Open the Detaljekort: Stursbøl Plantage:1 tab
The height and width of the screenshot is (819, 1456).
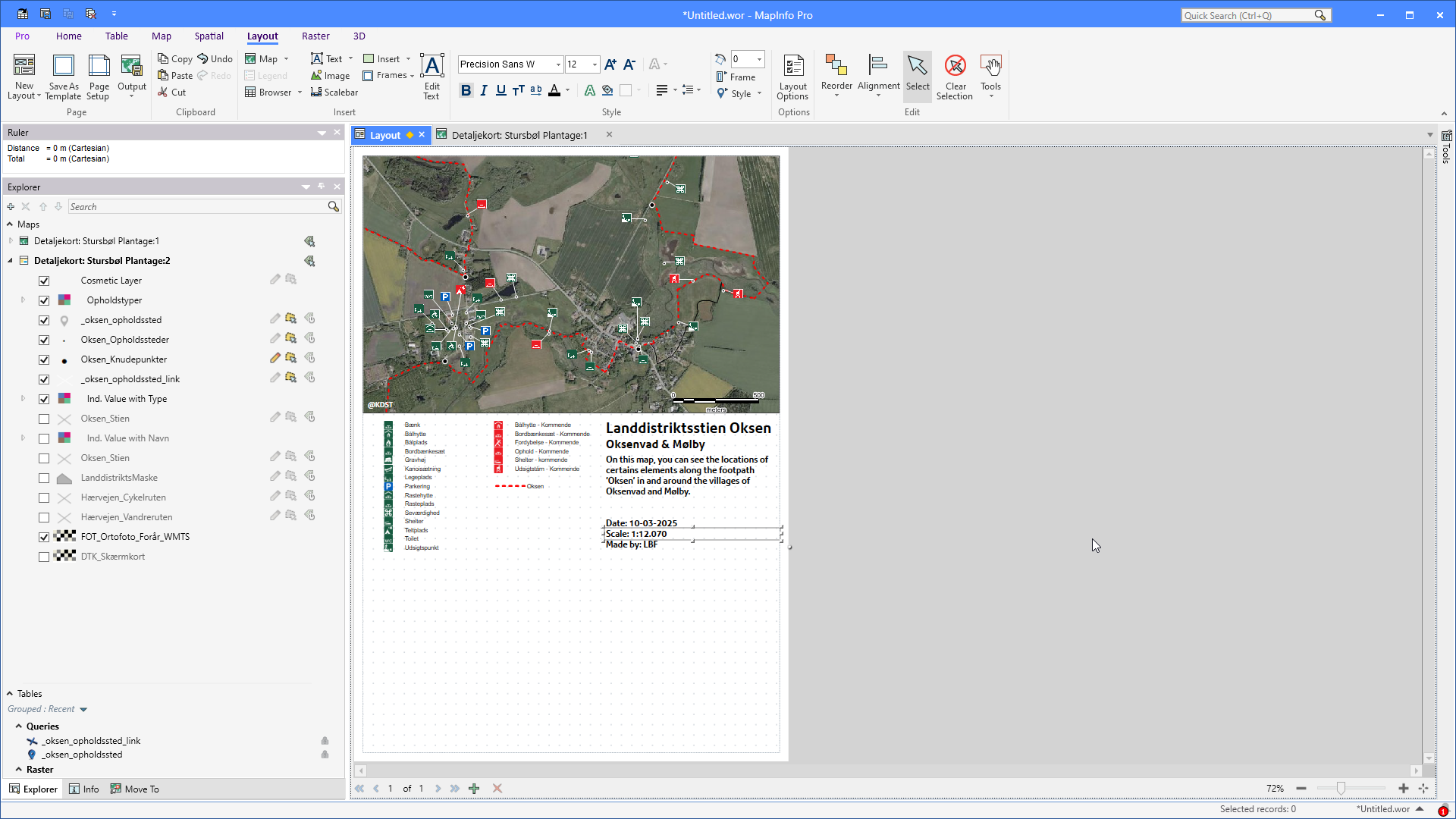(x=519, y=135)
